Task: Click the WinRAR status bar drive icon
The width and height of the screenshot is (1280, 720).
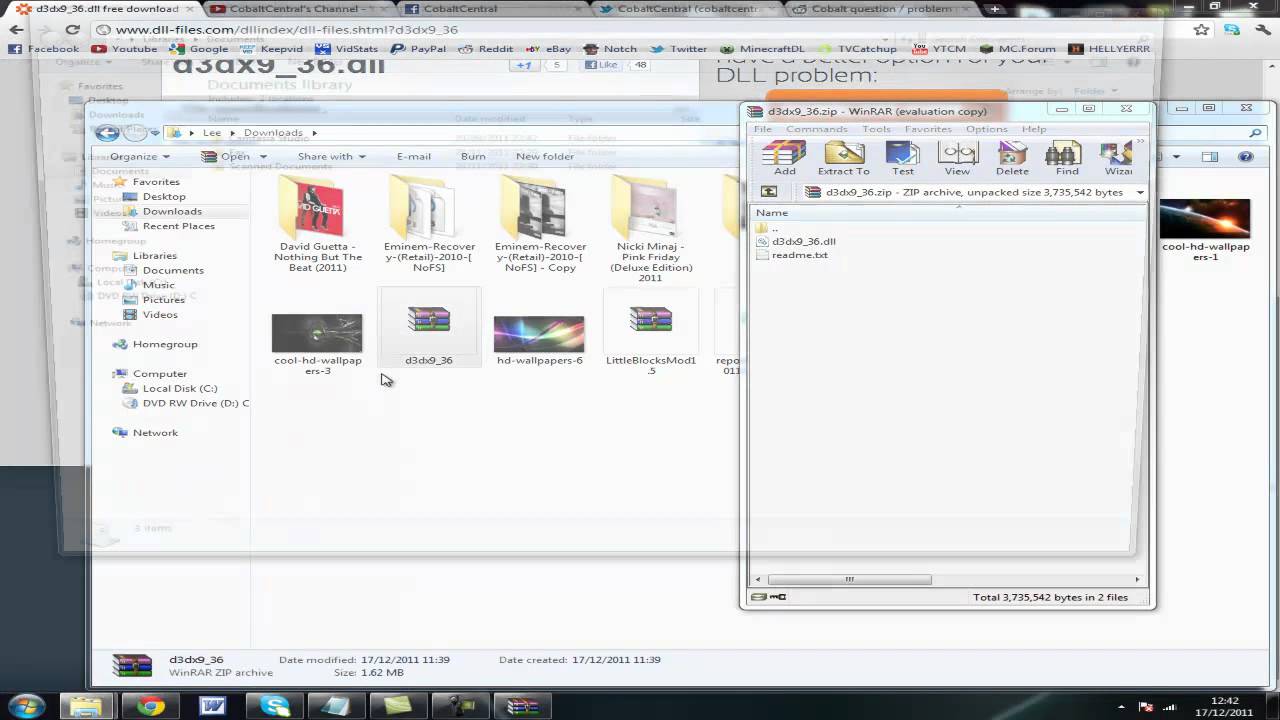Action: [760, 597]
